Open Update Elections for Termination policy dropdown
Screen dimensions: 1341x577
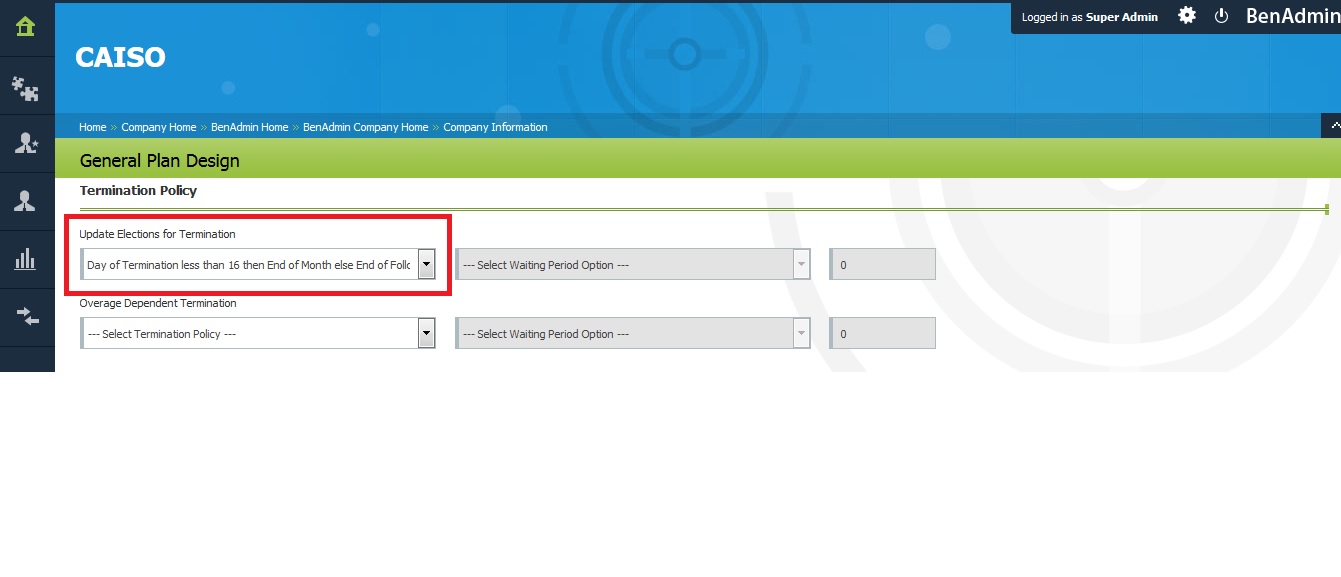pos(258,265)
